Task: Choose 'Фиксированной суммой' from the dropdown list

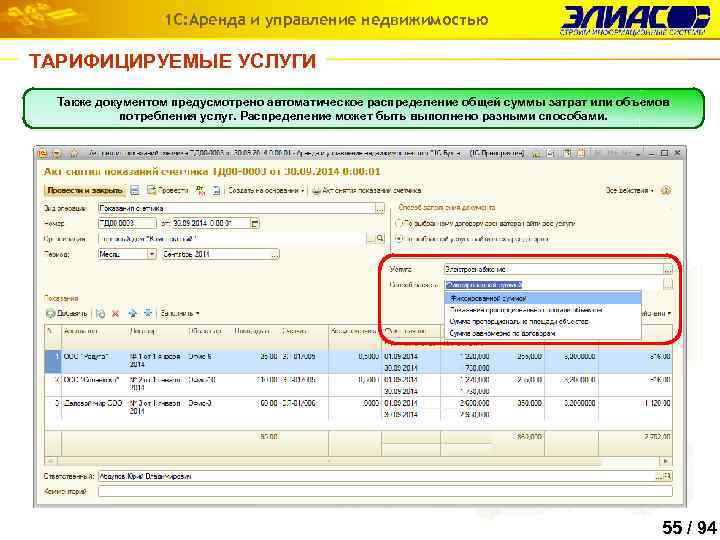Action: (543, 298)
